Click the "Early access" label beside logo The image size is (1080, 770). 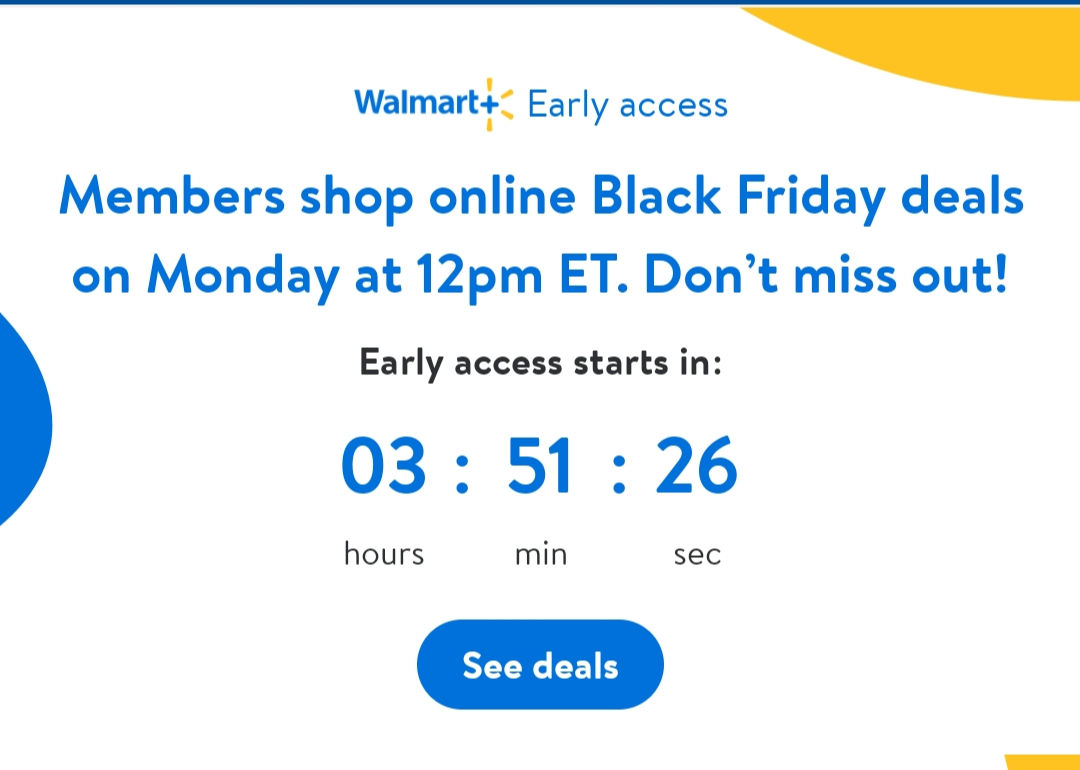click(x=627, y=105)
